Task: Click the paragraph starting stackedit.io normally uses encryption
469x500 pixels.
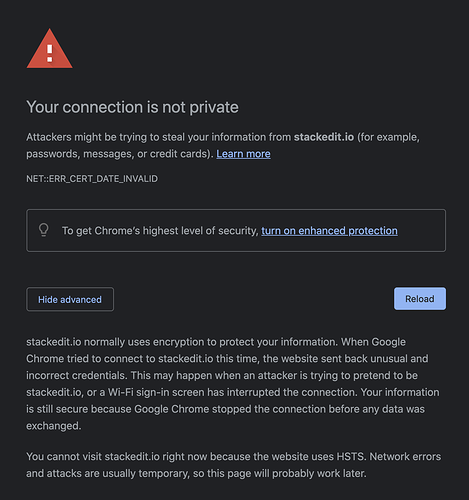Action: pyautogui.click(x=233, y=384)
